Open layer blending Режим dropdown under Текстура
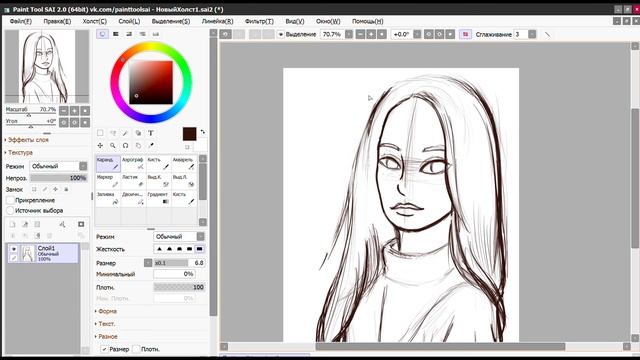Image resolution: width=640 pixels, height=360 pixels. (59, 166)
